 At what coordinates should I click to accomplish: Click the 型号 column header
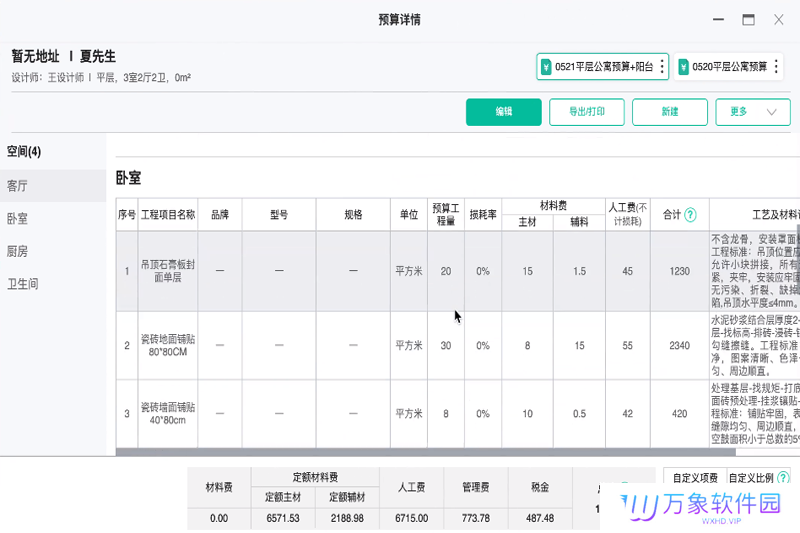click(279, 215)
